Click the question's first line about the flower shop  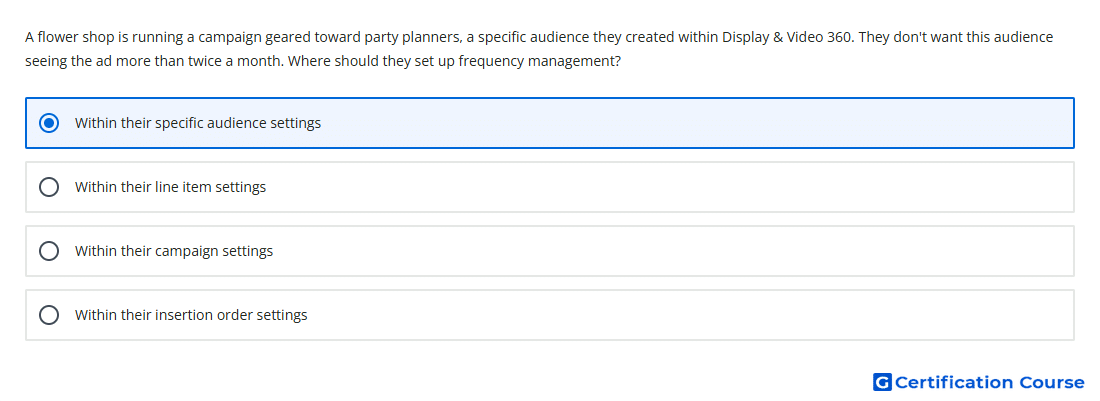pos(539,37)
